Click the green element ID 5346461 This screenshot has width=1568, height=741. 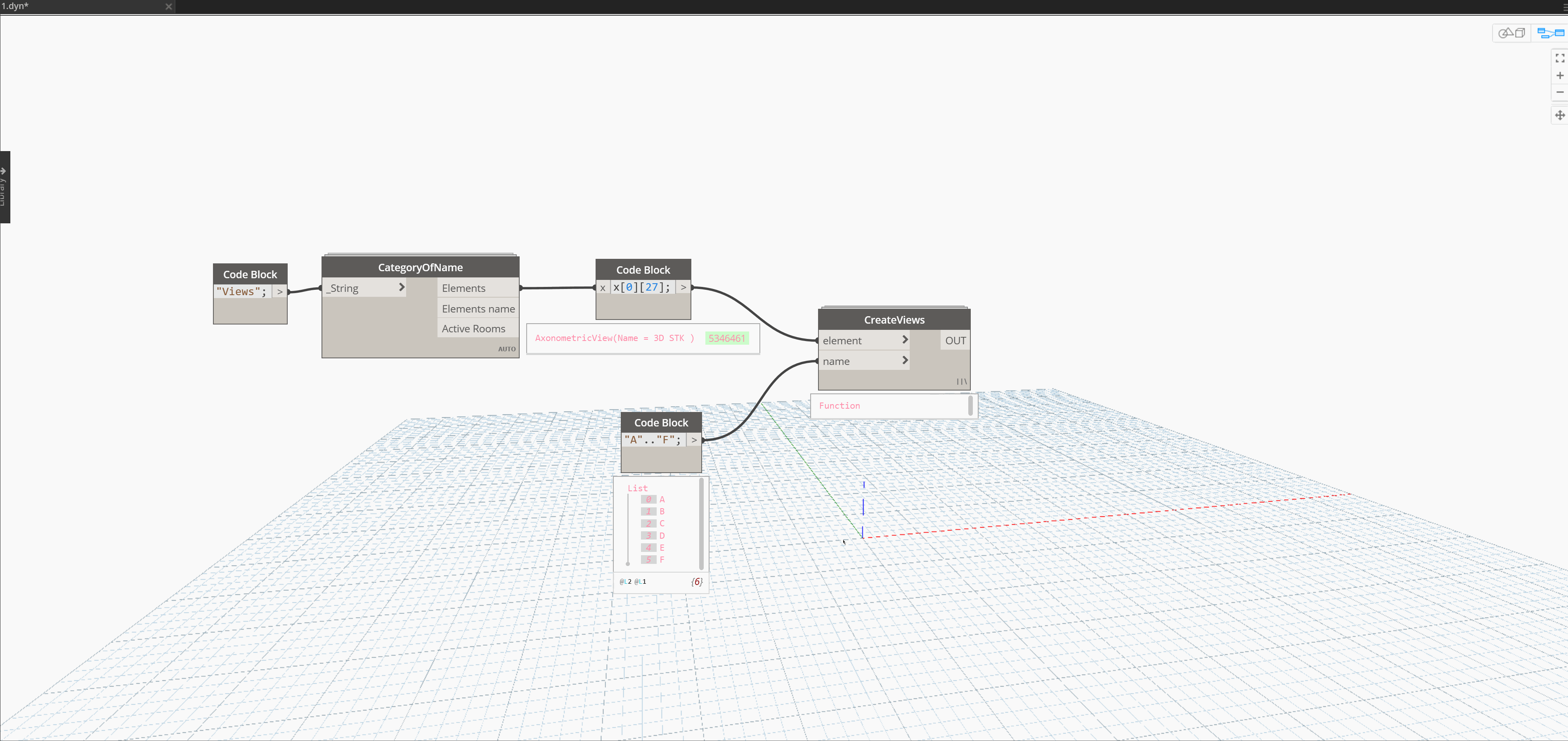point(727,339)
